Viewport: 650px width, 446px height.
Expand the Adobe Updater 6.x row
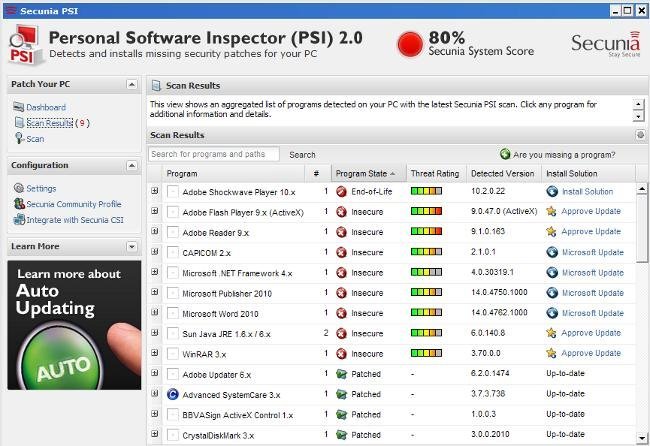[155, 373]
